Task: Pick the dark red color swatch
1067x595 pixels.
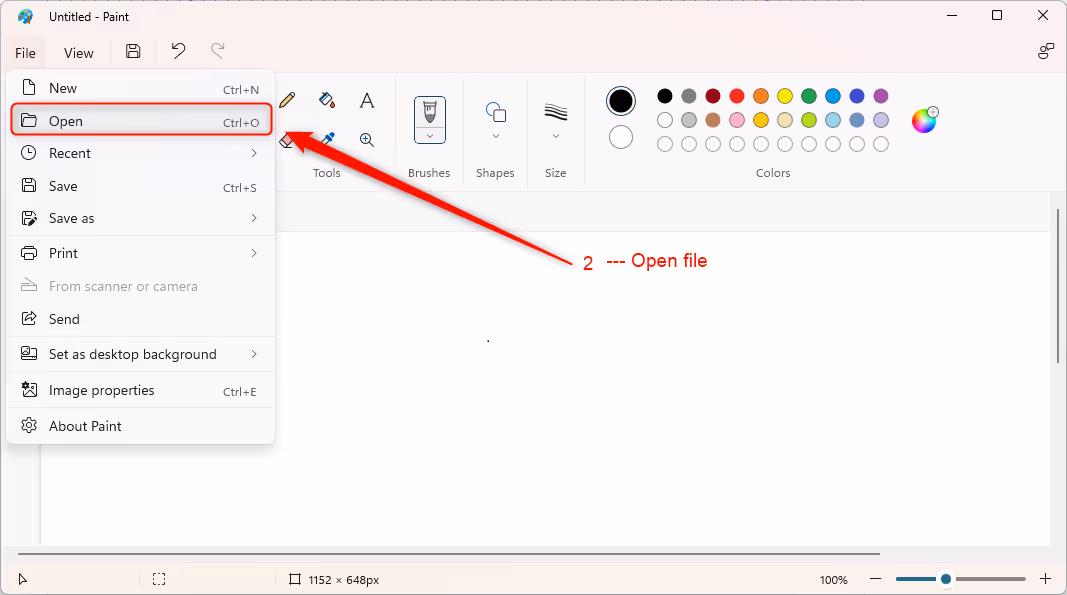Action: (x=712, y=96)
